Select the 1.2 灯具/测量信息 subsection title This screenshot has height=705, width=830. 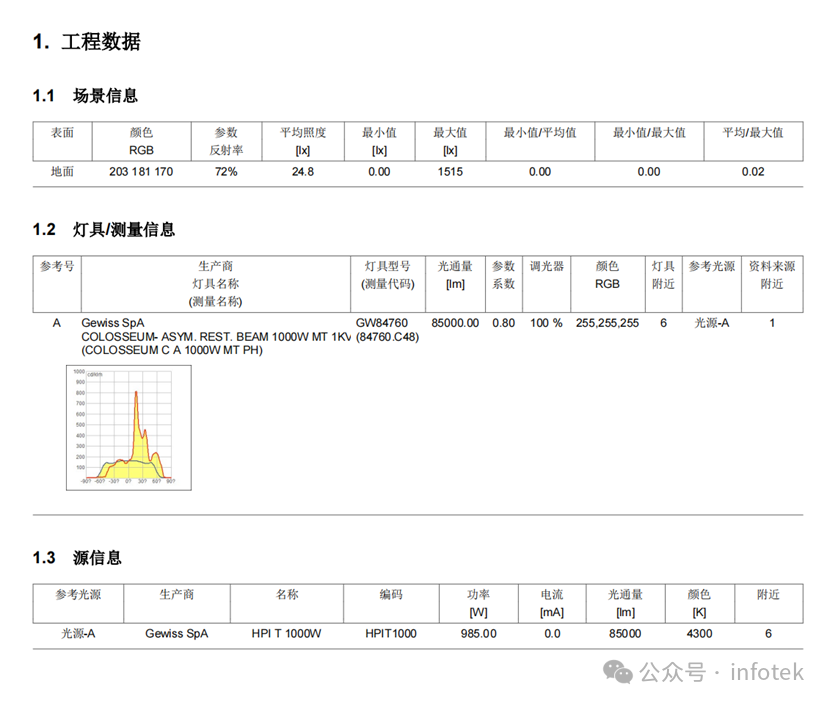[105, 228]
